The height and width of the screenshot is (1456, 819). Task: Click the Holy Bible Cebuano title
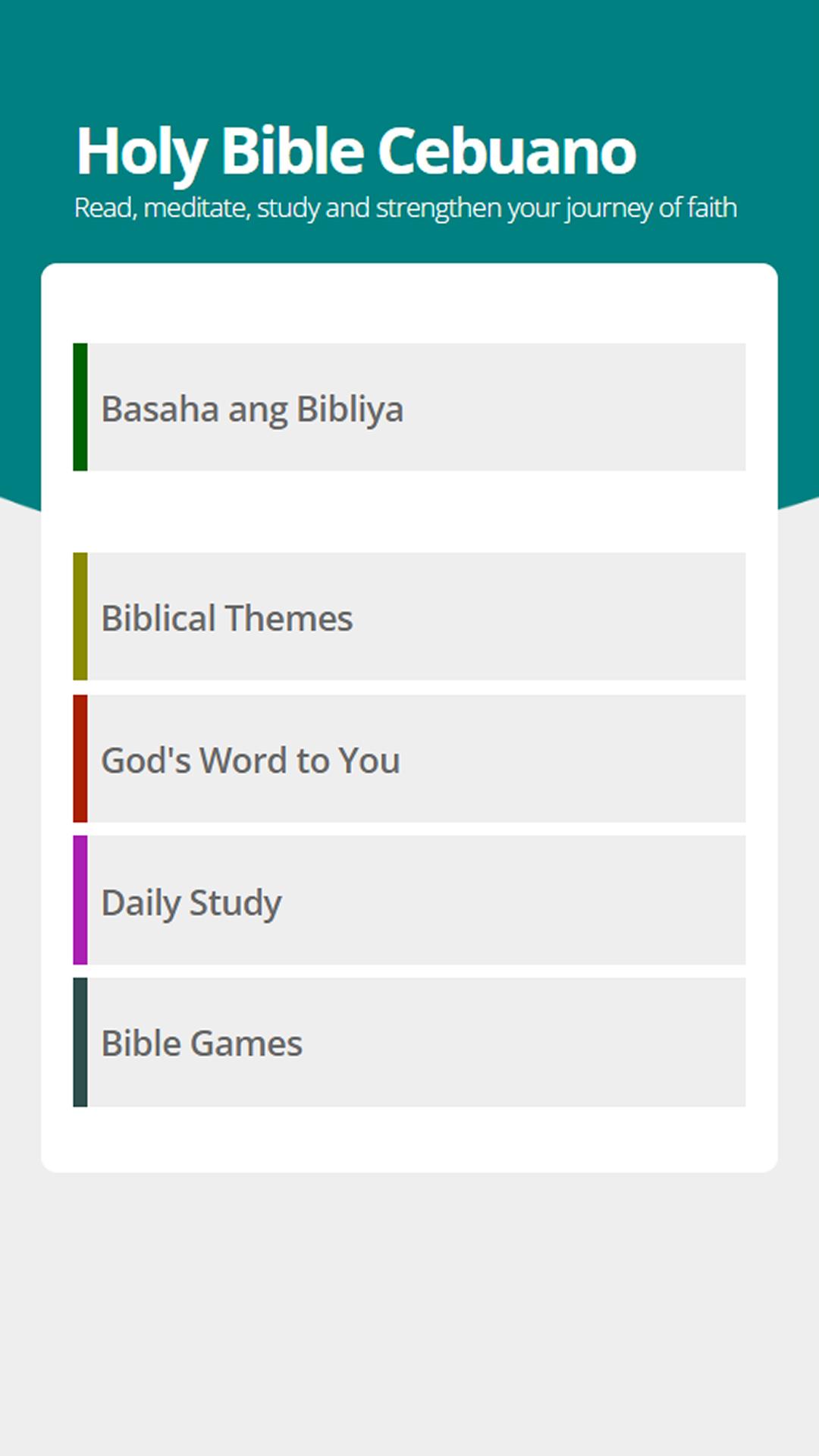pos(356,152)
